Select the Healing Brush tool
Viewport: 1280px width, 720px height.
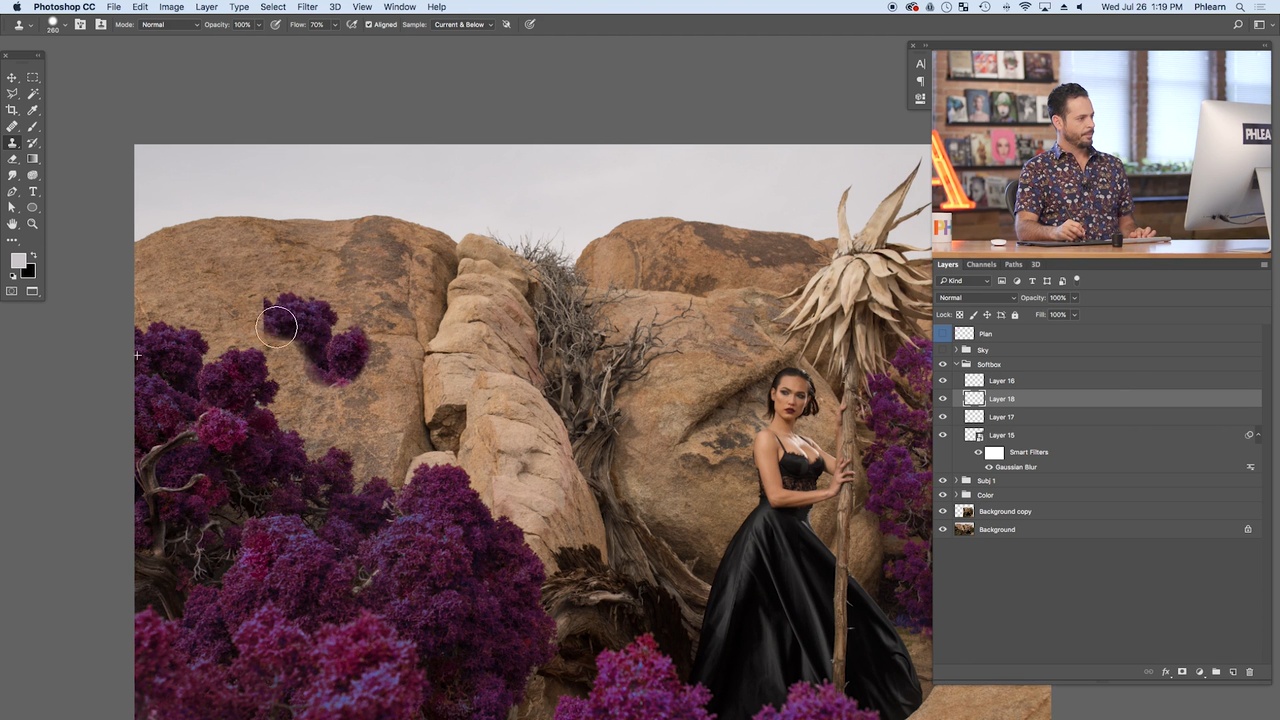click(x=12, y=126)
